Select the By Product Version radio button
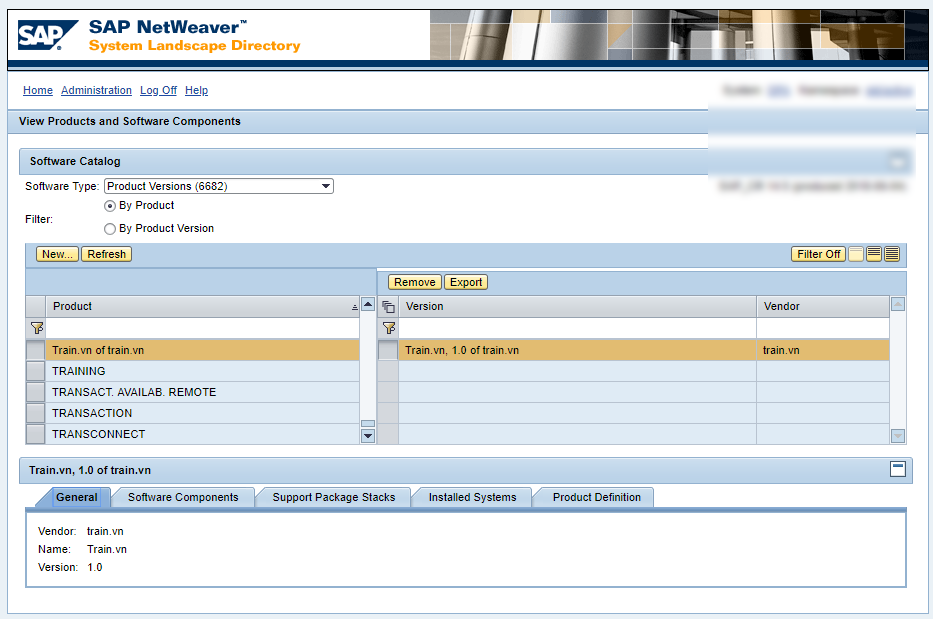Image resolution: width=933 pixels, height=619 pixels. click(x=110, y=229)
